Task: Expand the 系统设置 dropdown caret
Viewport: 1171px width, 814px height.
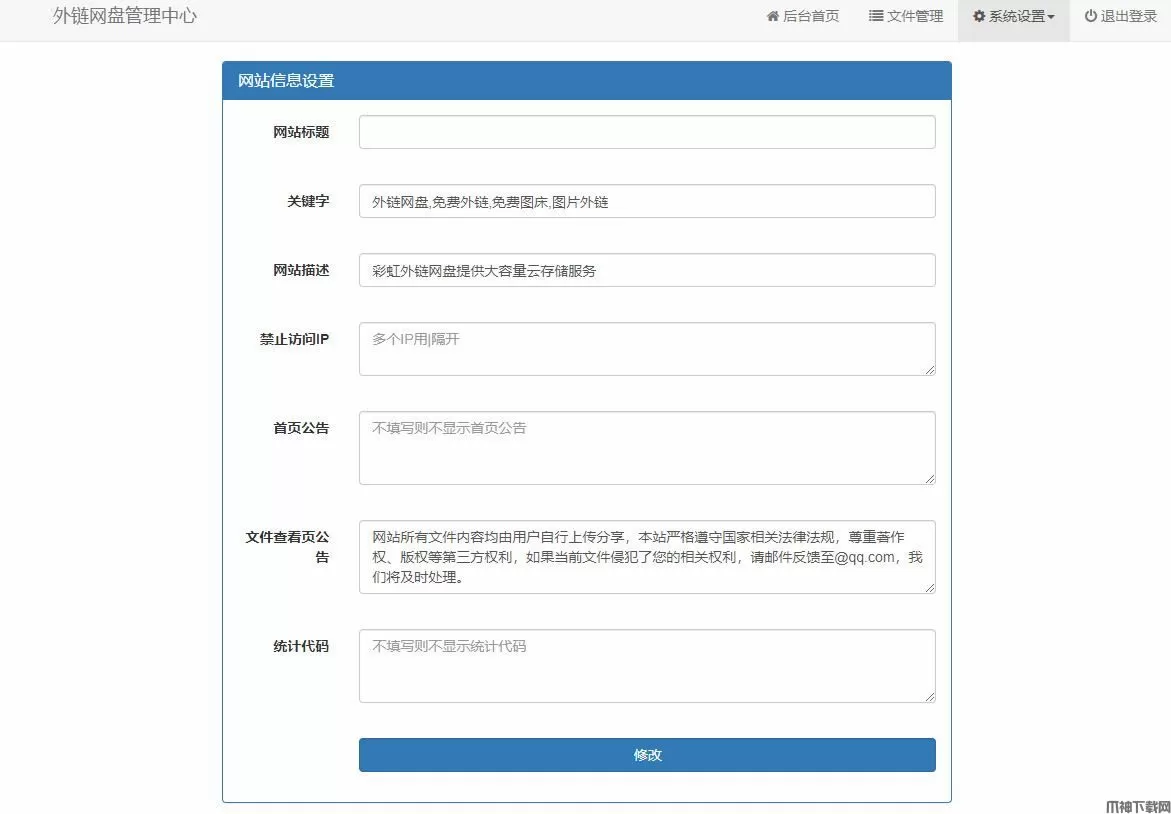Action: point(1052,16)
